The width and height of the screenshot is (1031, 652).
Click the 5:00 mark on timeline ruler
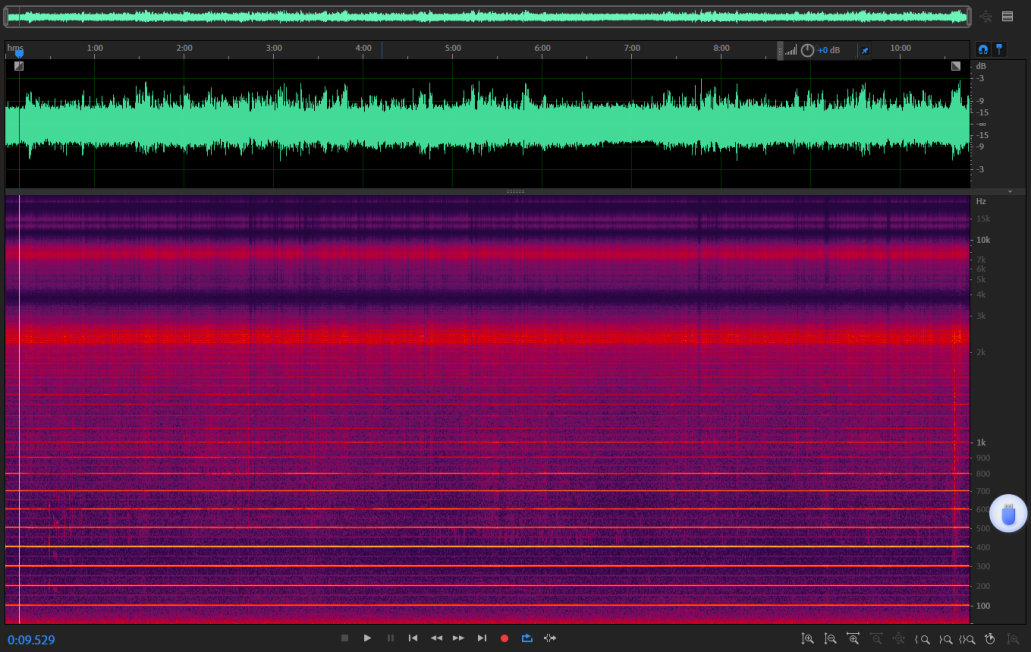[453, 48]
